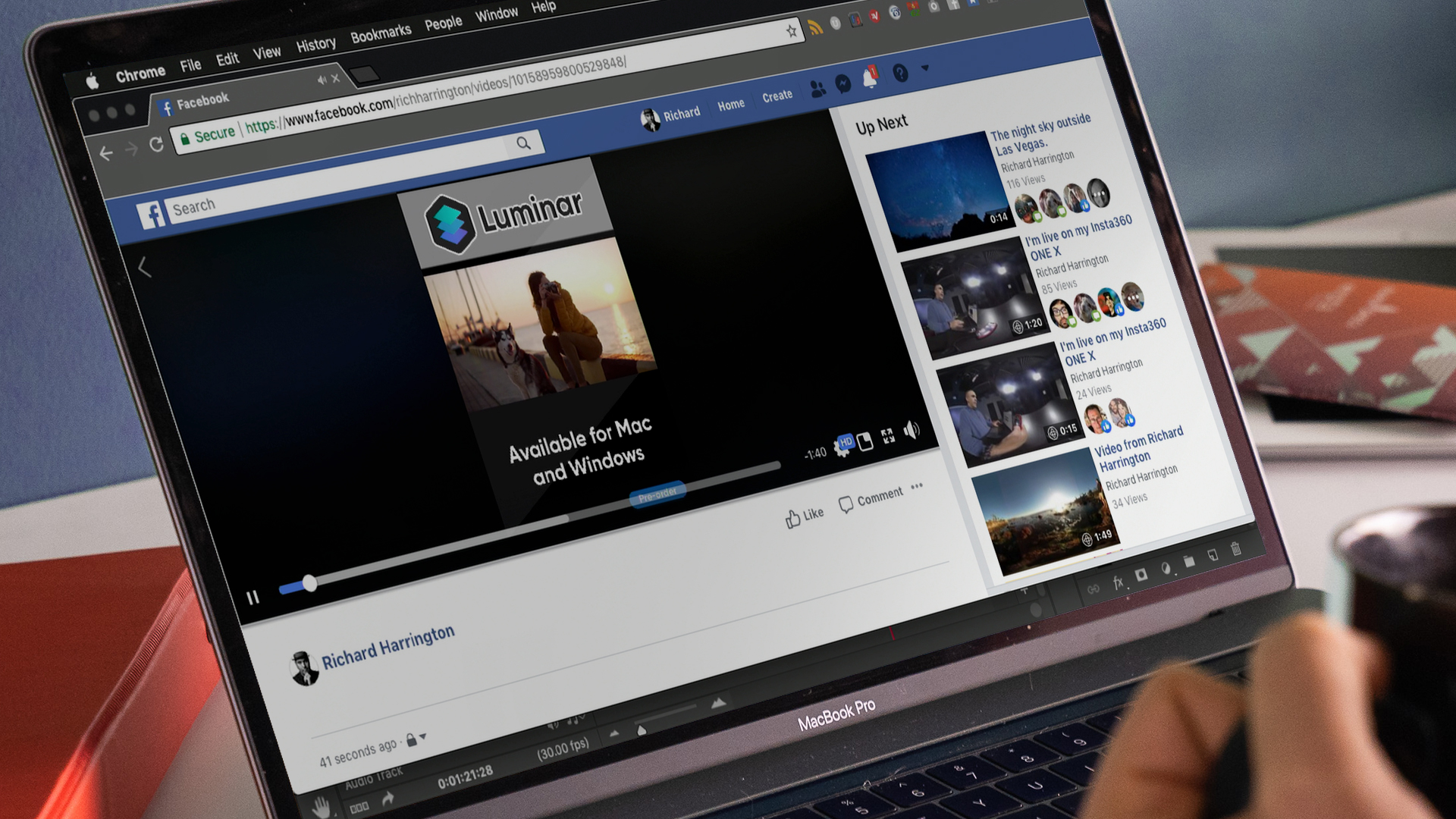
Task: Open video quality HD gear settings
Action: tap(842, 446)
